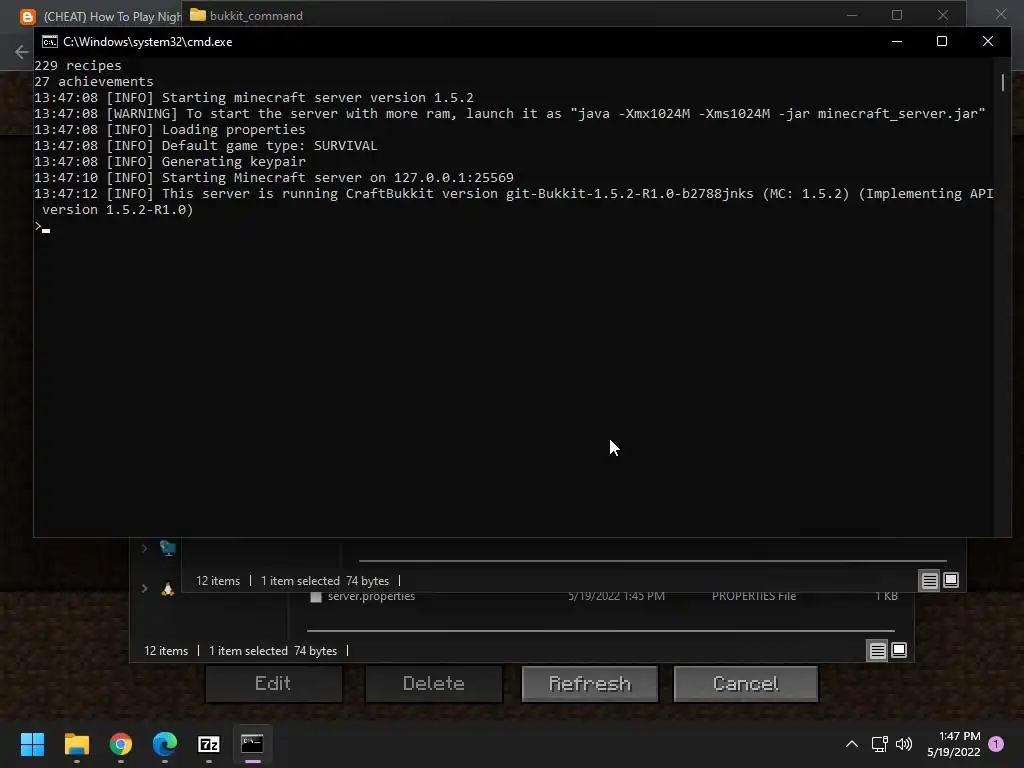Viewport: 1024px width, 768px height.
Task: Select server.properties file in Explorer
Action: point(371,596)
